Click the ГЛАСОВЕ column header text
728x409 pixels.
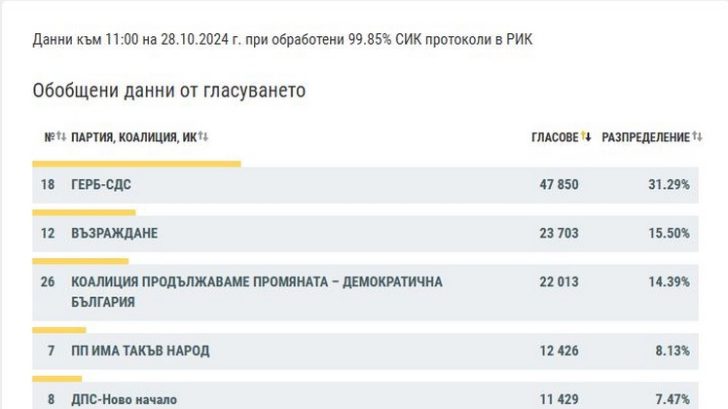tap(555, 138)
